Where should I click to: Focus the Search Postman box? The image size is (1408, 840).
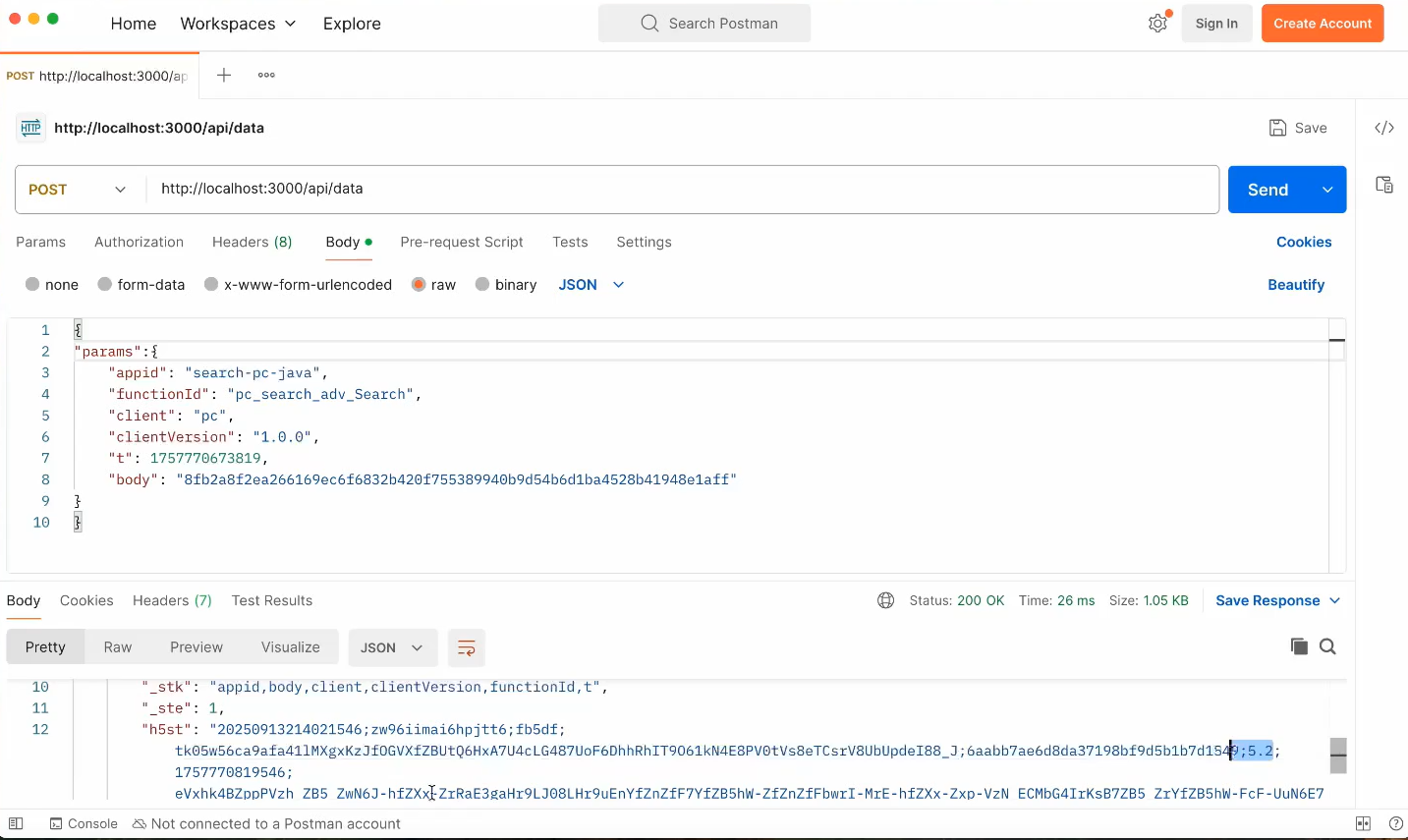tap(704, 24)
